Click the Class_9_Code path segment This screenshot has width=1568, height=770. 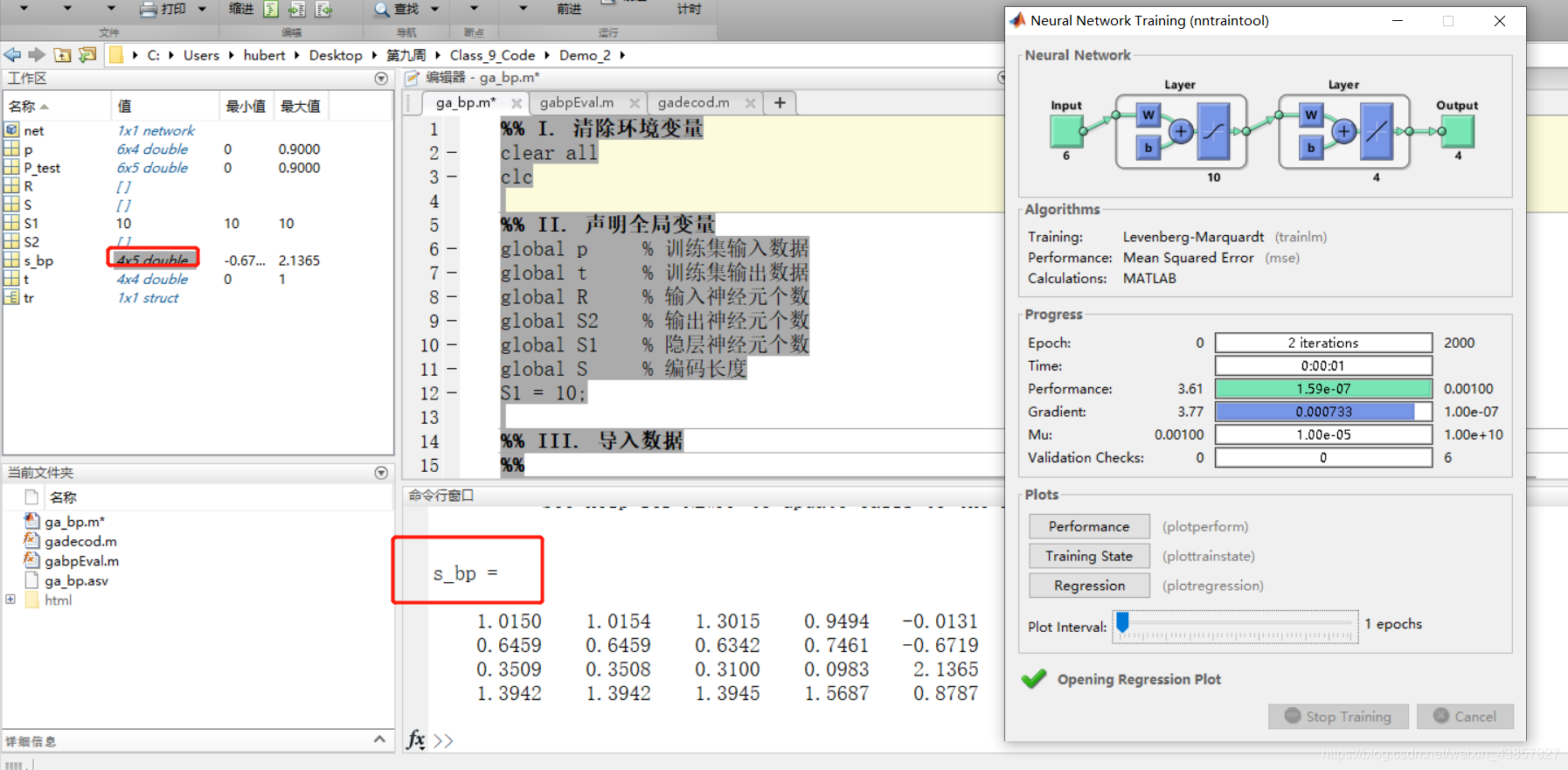click(x=492, y=55)
